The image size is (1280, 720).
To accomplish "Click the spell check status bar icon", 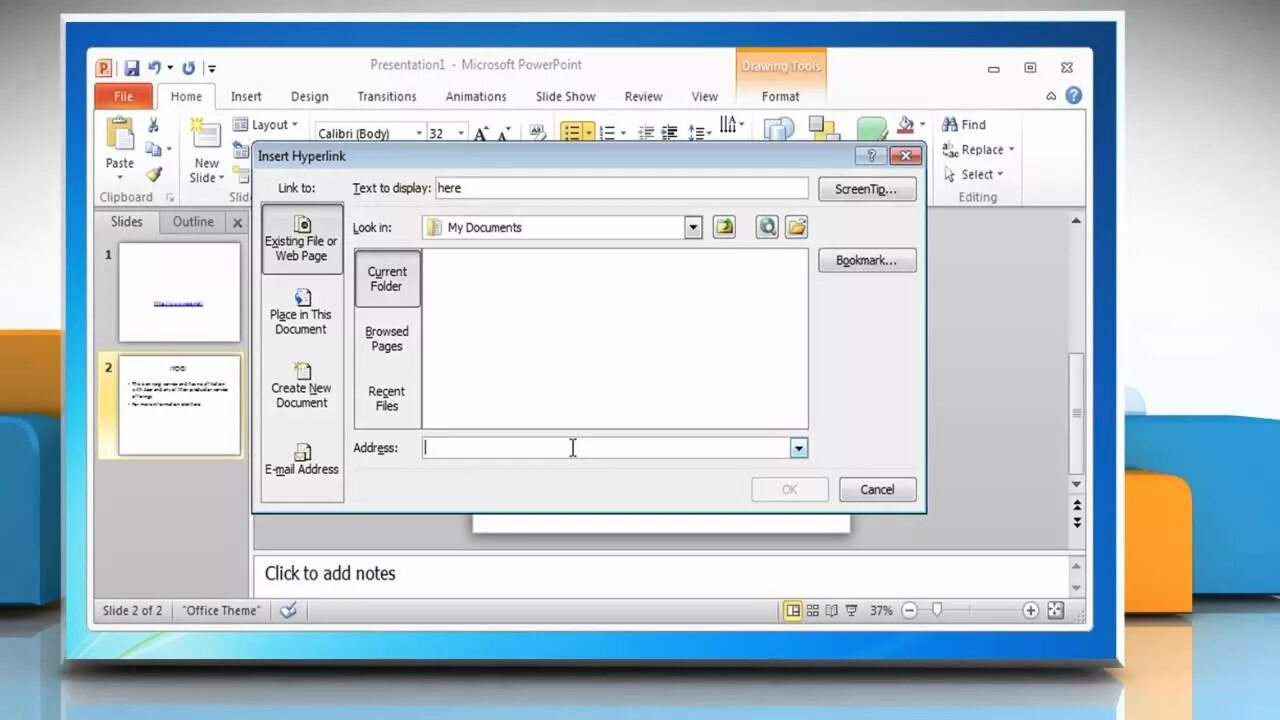I will [x=288, y=610].
